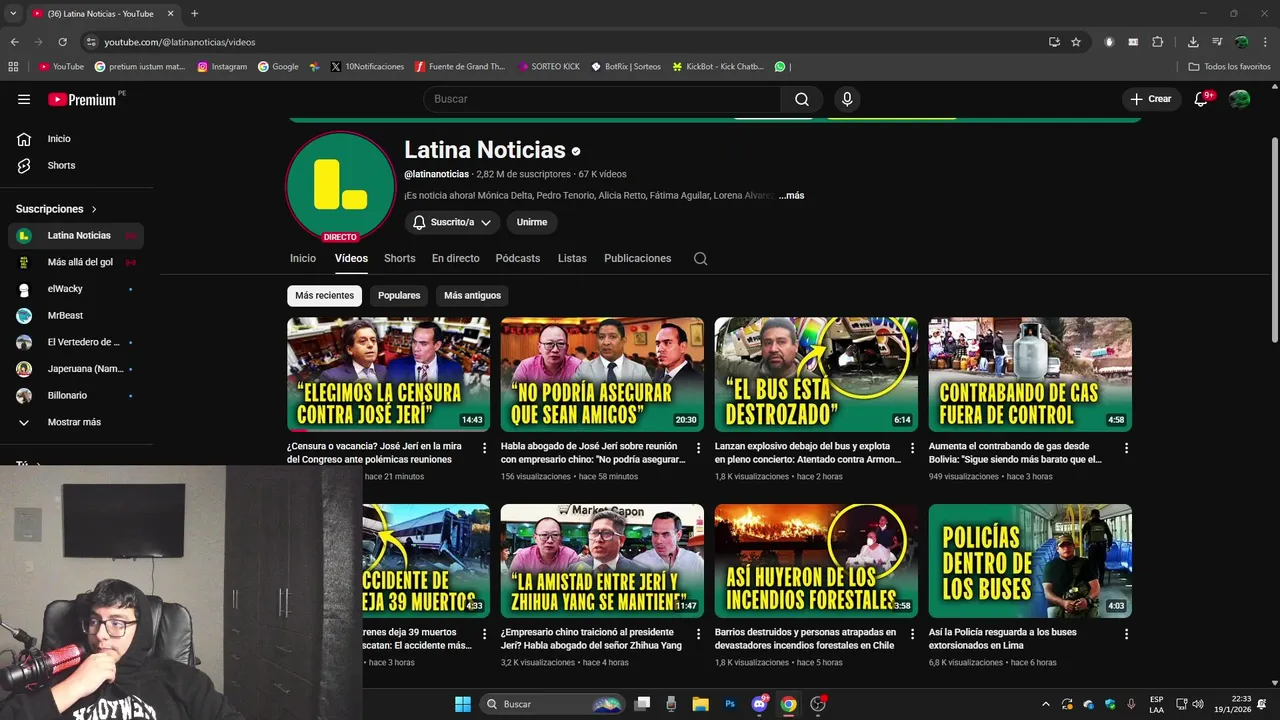Image resolution: width=1280 pixels, height=720 pixels.
Task: Expand channel description with ...más
Action: (x=791, y=196)
